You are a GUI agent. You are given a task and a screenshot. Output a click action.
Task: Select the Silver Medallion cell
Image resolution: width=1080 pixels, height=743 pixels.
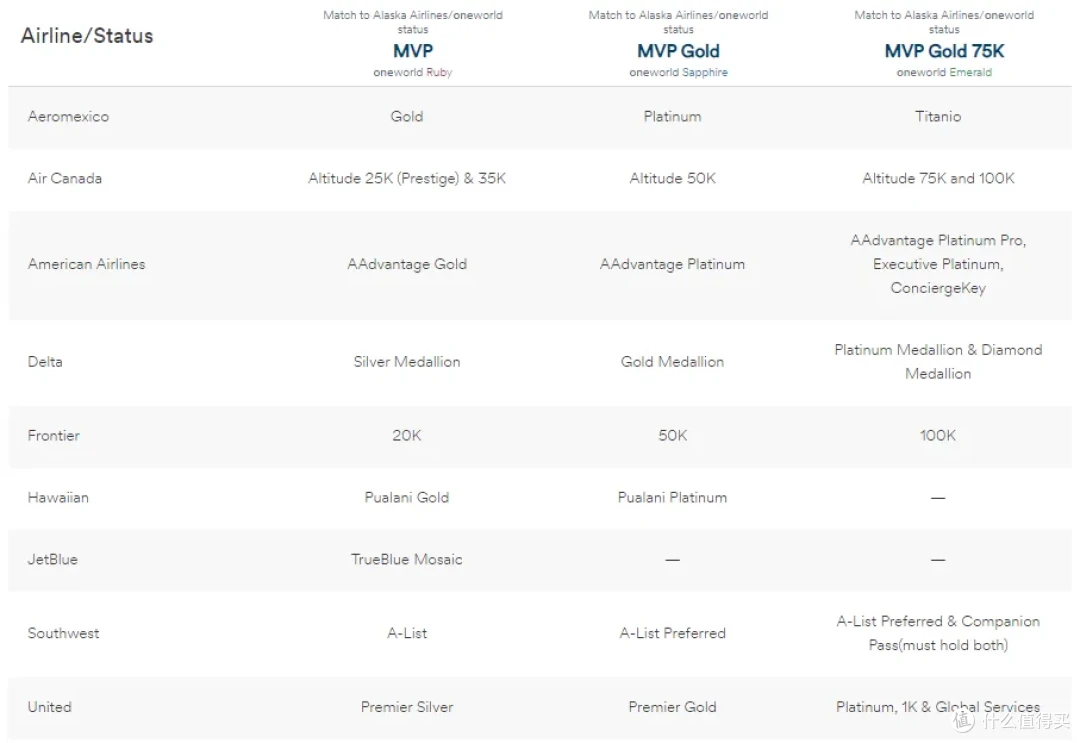[406, 362]
